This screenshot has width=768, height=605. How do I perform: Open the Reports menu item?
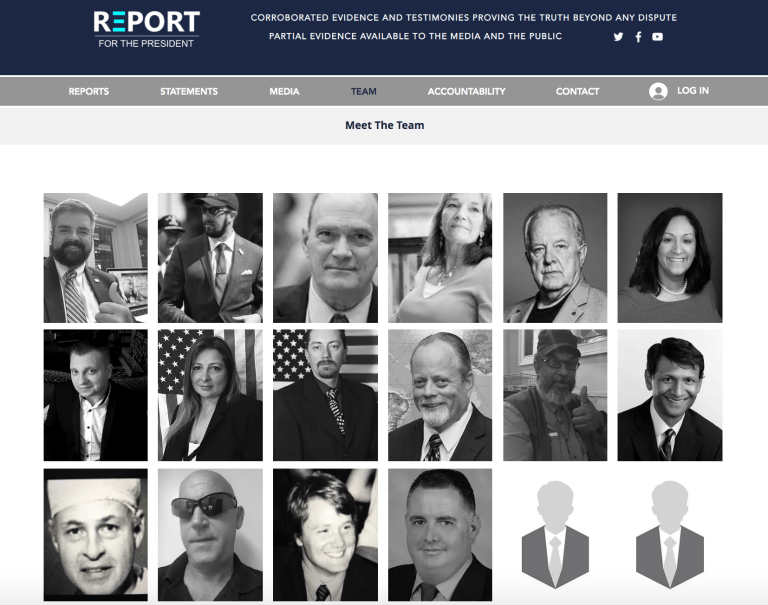coord(89,92)
